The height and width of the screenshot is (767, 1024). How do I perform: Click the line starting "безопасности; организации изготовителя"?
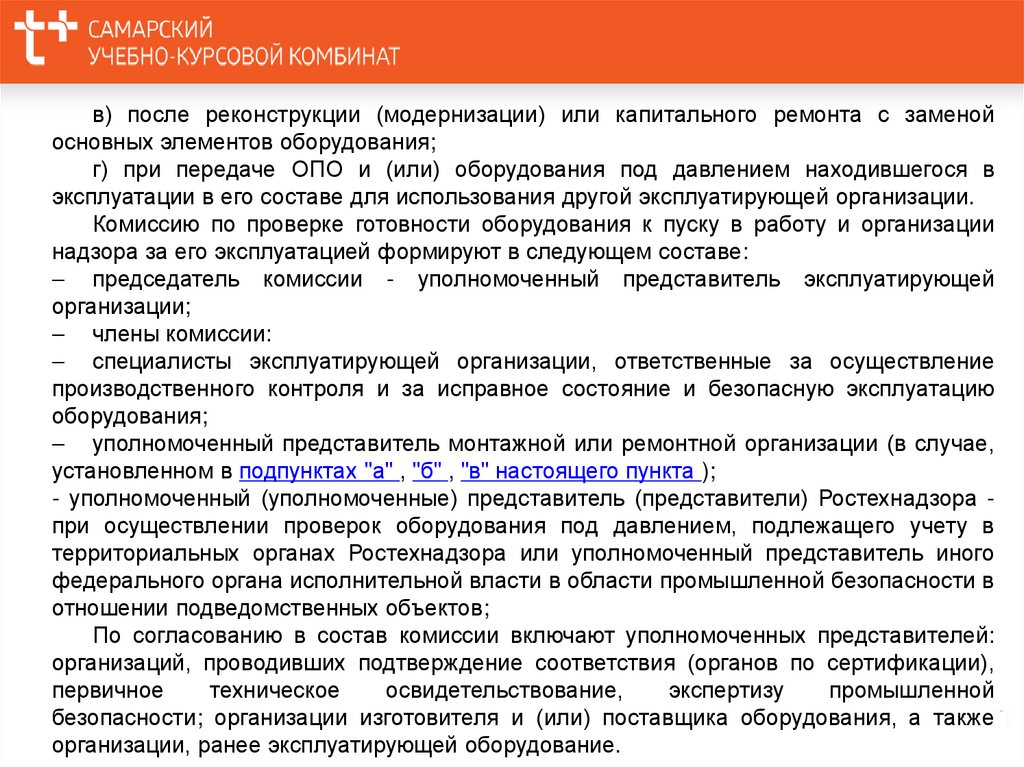(523, 718)
